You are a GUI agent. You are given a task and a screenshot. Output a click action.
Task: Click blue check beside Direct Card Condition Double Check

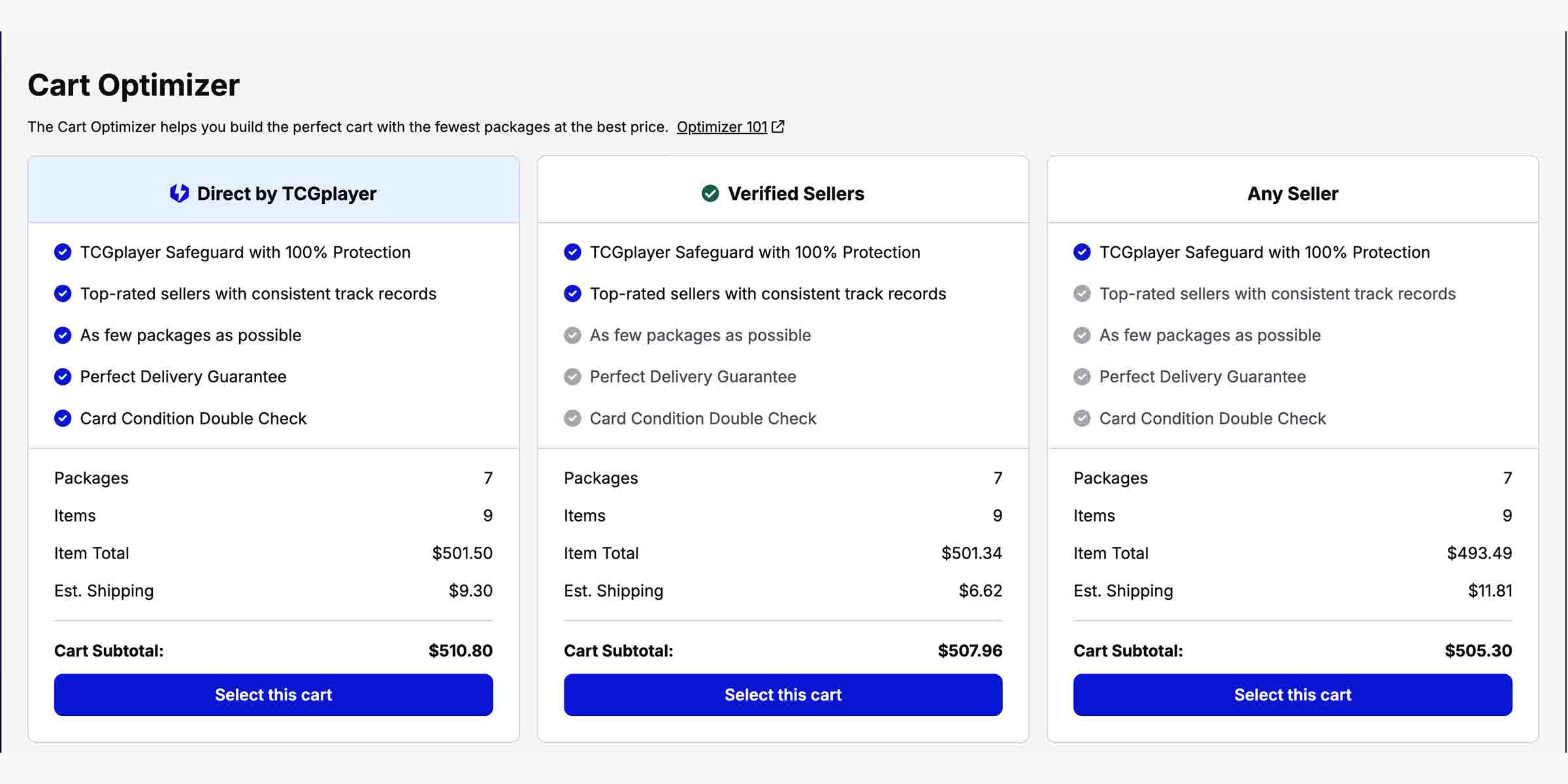click(63, 418)
